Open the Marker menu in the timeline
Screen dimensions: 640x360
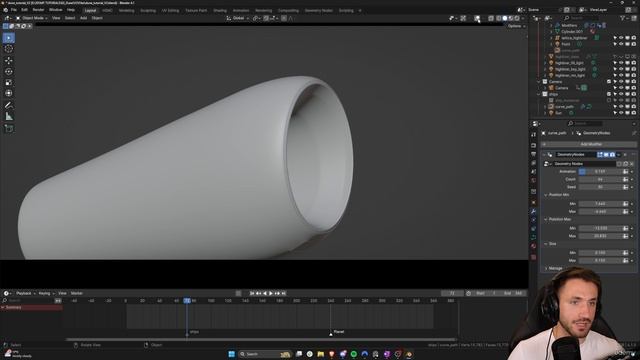(77, 293)
